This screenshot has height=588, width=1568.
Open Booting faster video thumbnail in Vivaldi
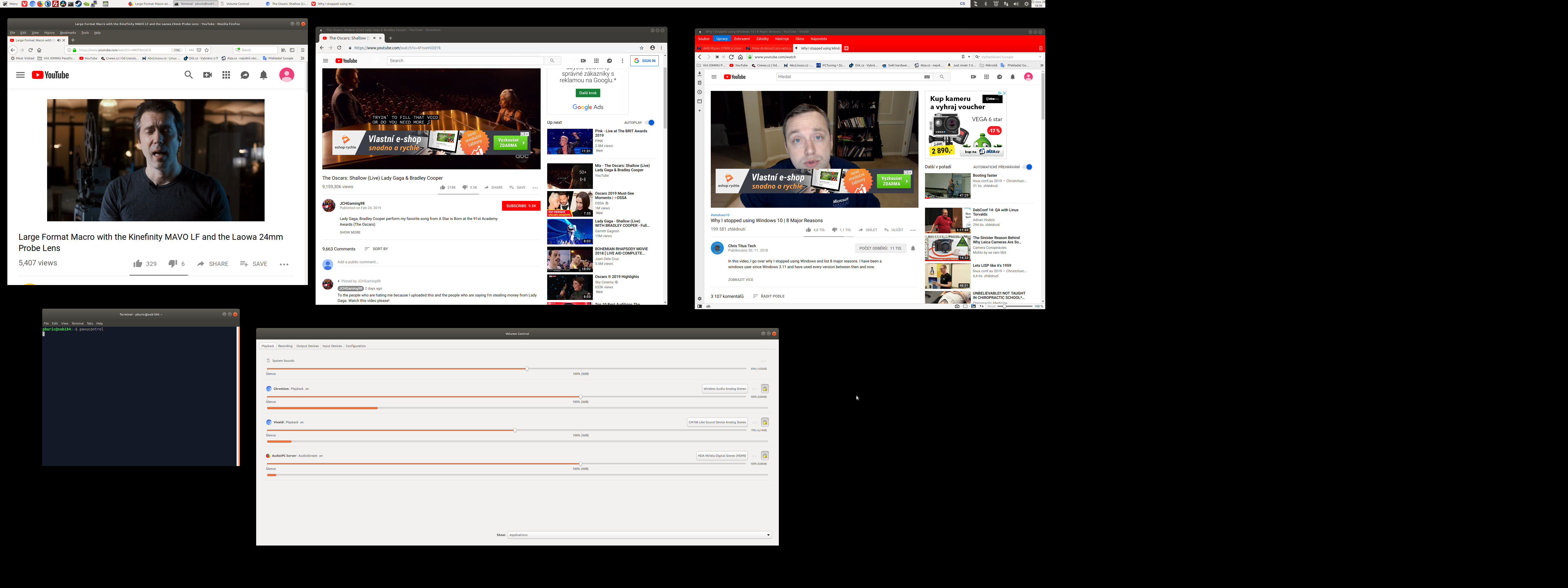click(x=947, y=186)
